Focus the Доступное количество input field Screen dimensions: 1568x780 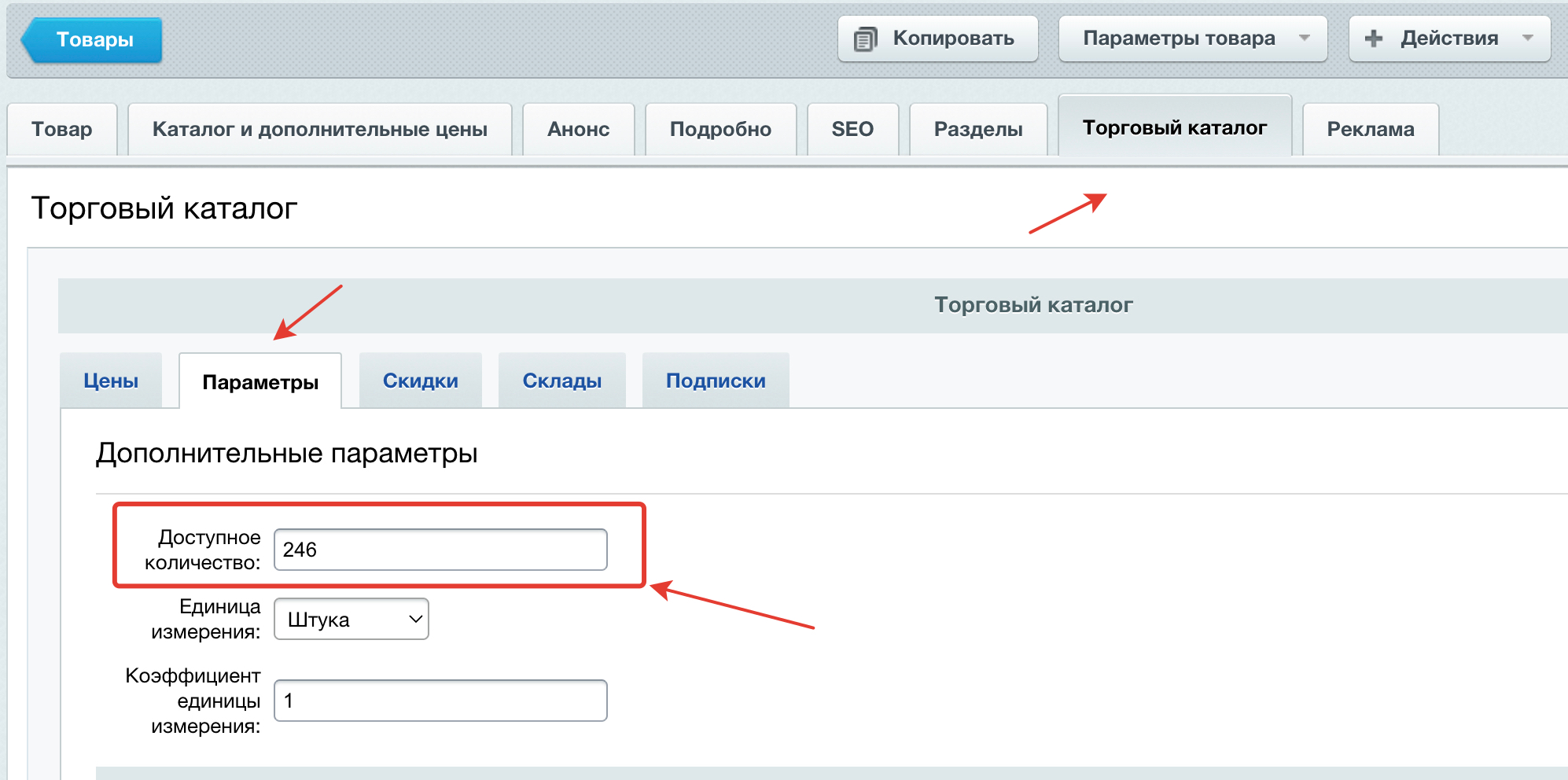pos(440,550)
